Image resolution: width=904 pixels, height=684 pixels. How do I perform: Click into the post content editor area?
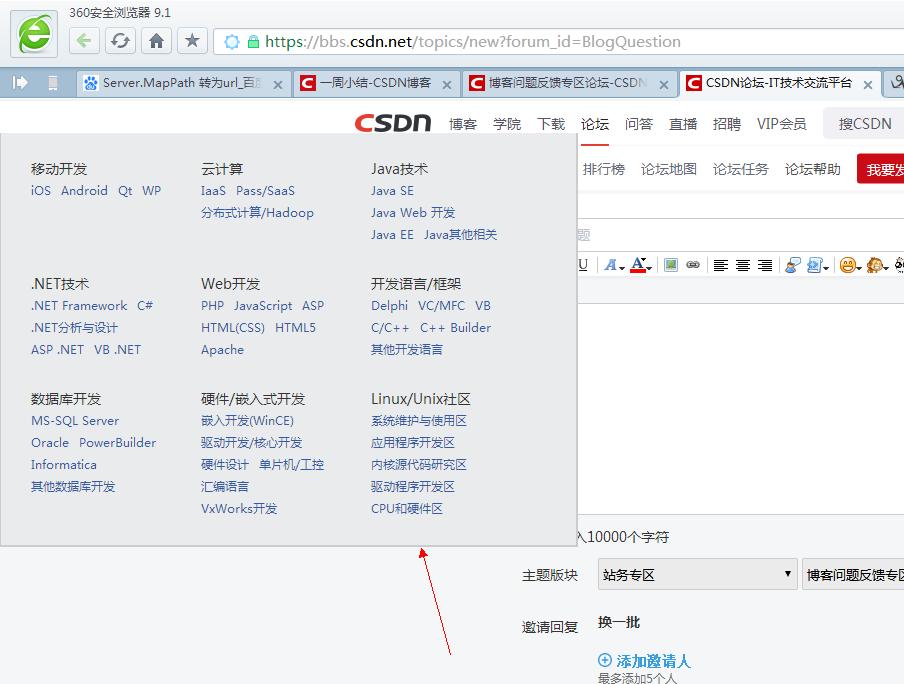coord(740,408)
